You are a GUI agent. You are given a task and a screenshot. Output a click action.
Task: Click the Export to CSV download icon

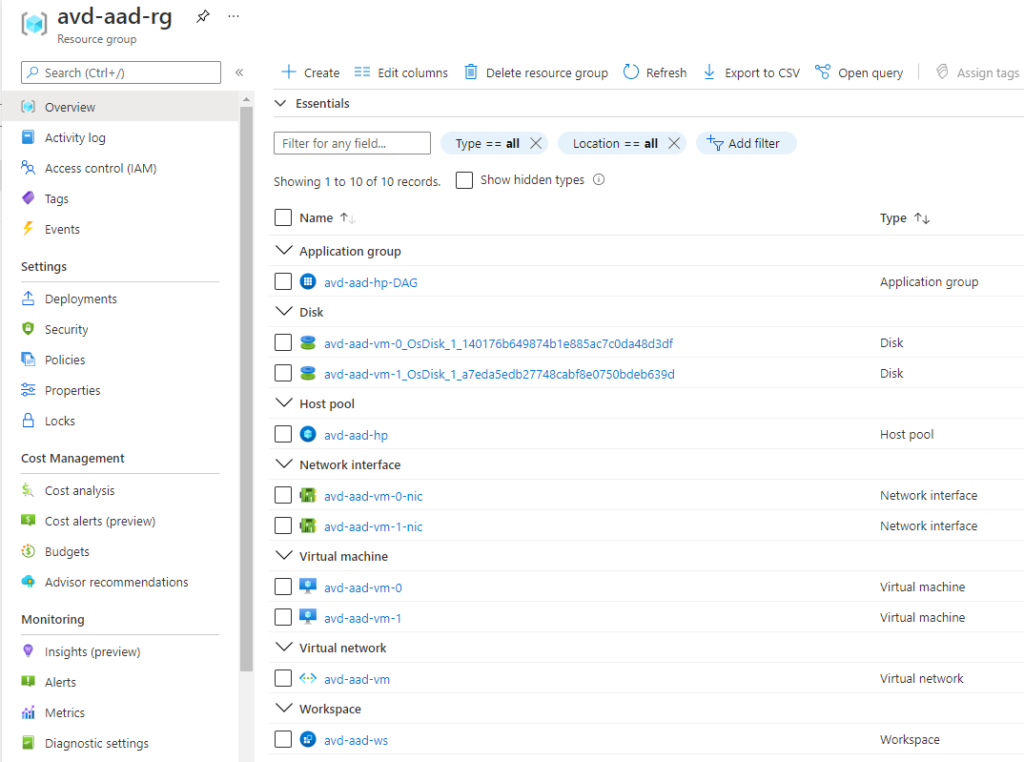click(x=709, y=72)
